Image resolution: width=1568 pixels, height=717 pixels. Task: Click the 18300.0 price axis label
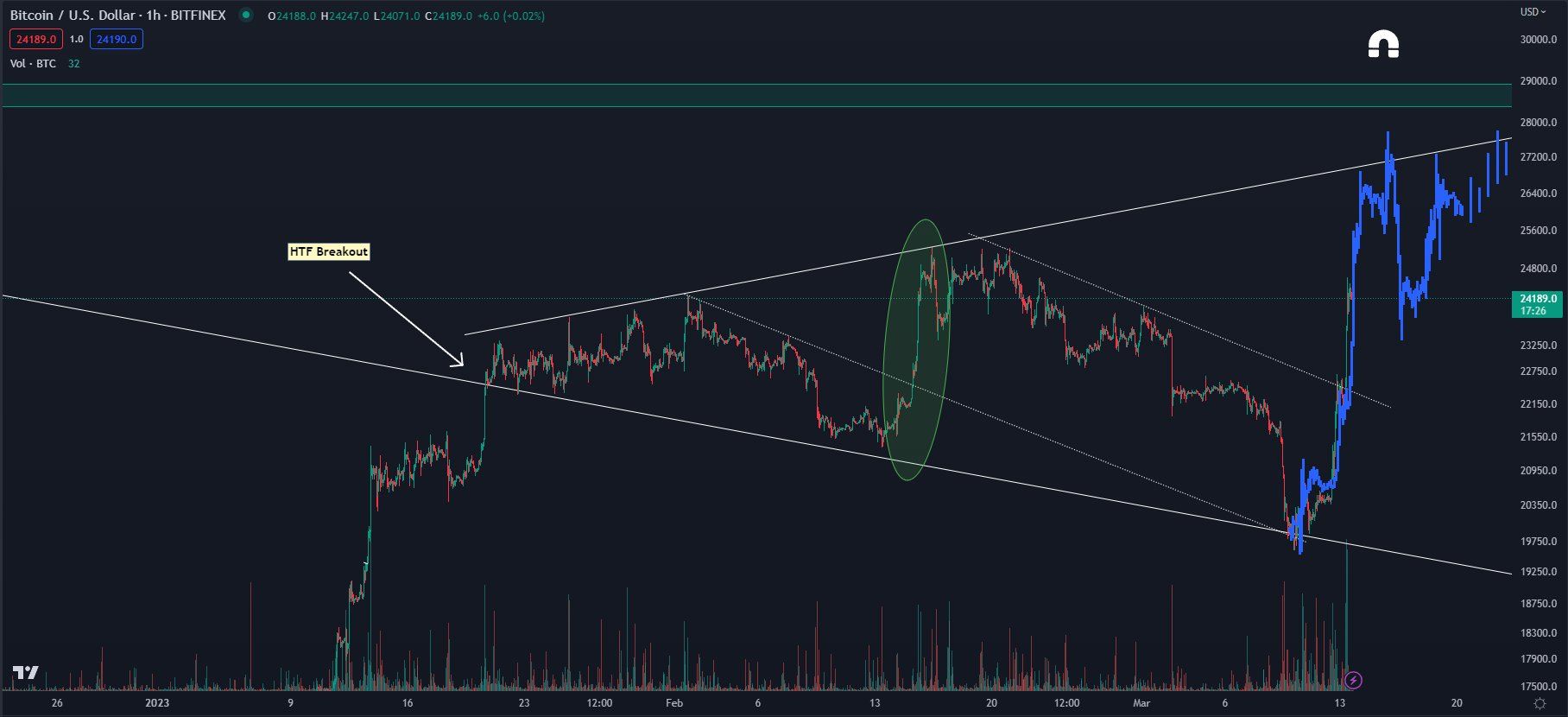pos(1539,633)
